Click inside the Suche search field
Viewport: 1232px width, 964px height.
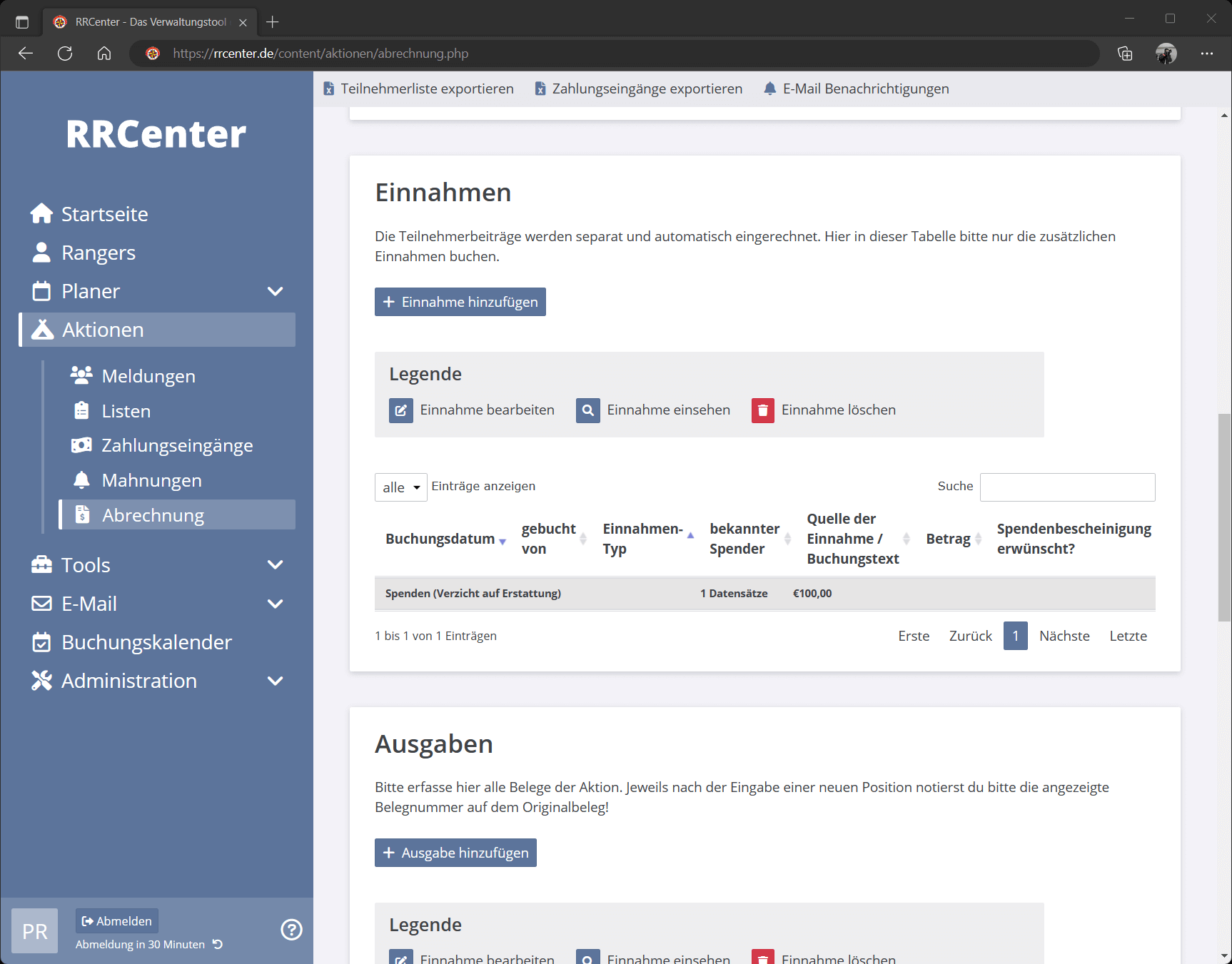coord(1067,487)
